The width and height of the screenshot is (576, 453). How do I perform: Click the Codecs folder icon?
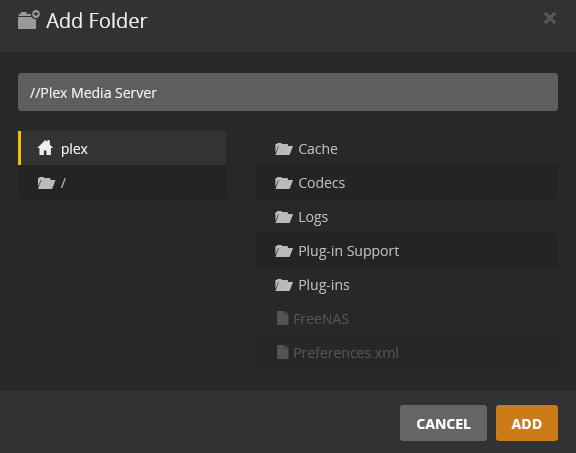coord(284,183)
